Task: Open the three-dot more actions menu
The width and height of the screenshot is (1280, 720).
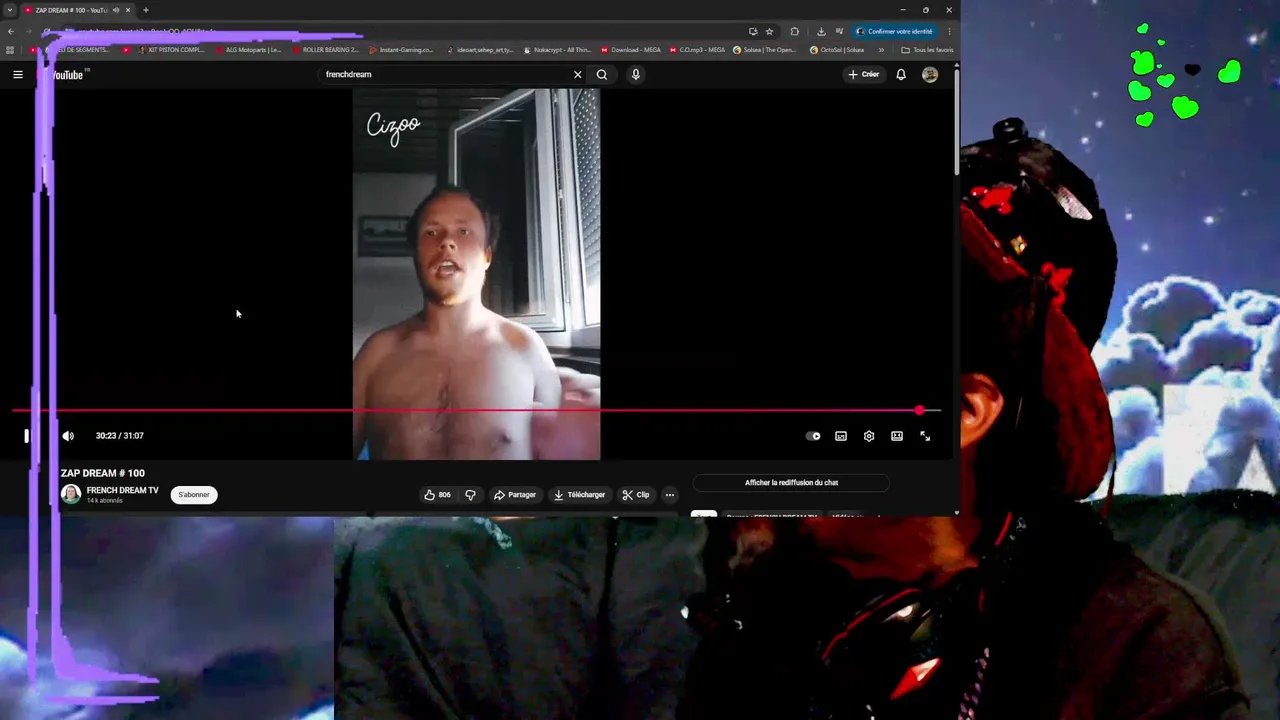Action: [x=670, y=495]
